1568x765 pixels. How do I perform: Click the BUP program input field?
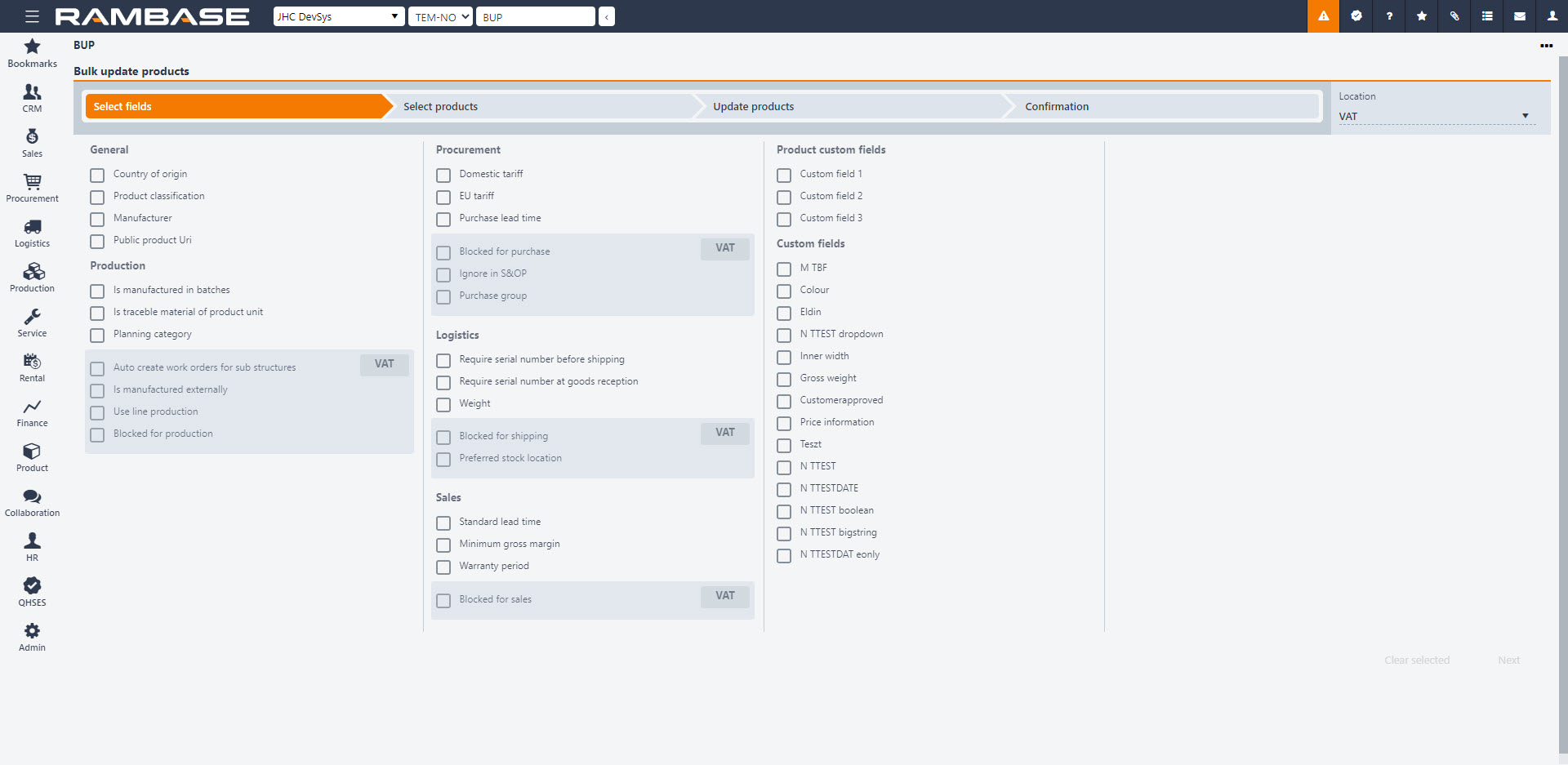coord(536,16)
